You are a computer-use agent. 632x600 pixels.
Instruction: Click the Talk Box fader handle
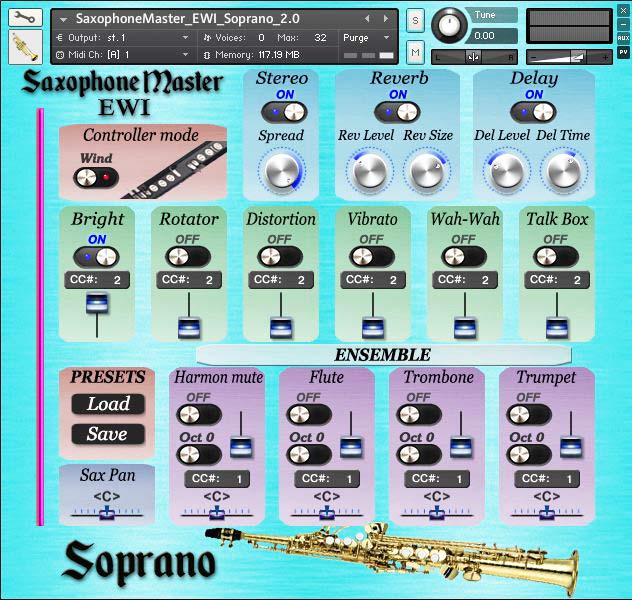click(x=557, y=328)
